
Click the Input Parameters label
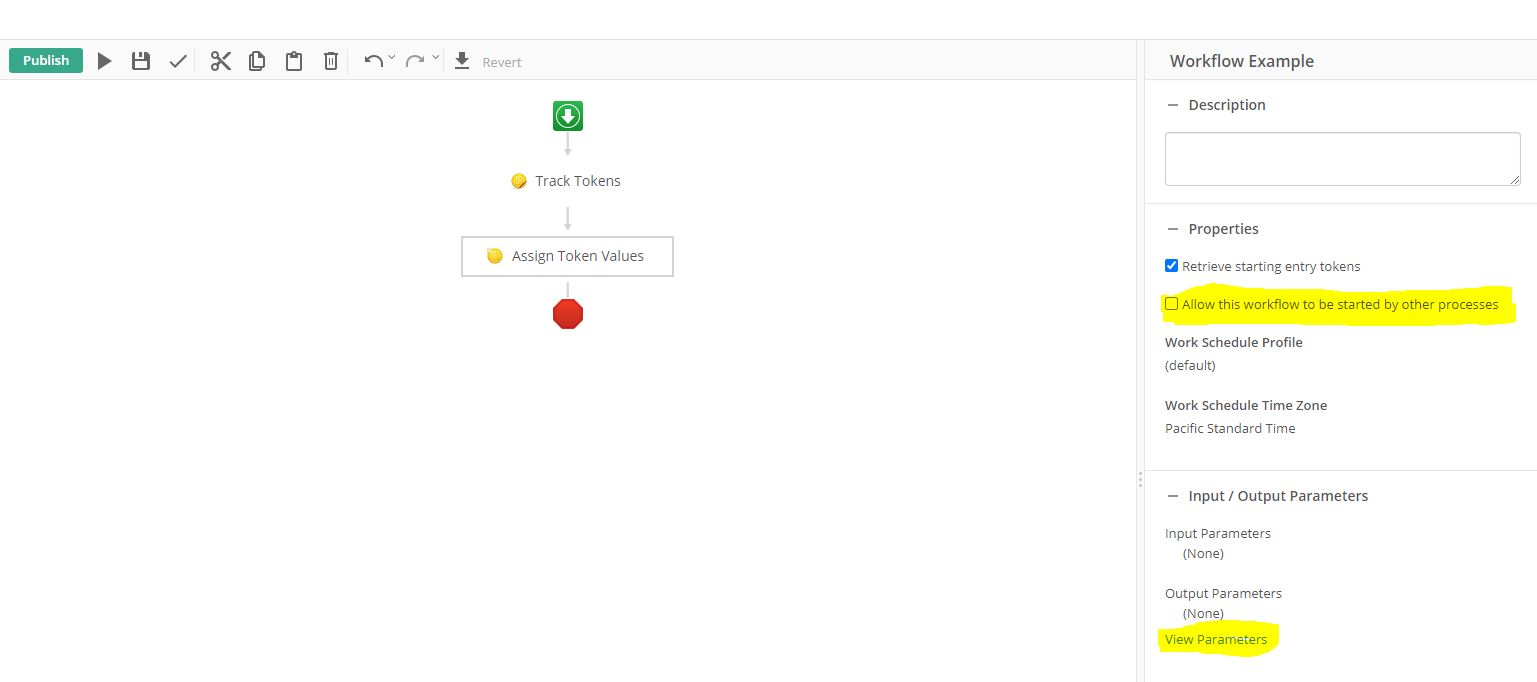(1218, 533)
